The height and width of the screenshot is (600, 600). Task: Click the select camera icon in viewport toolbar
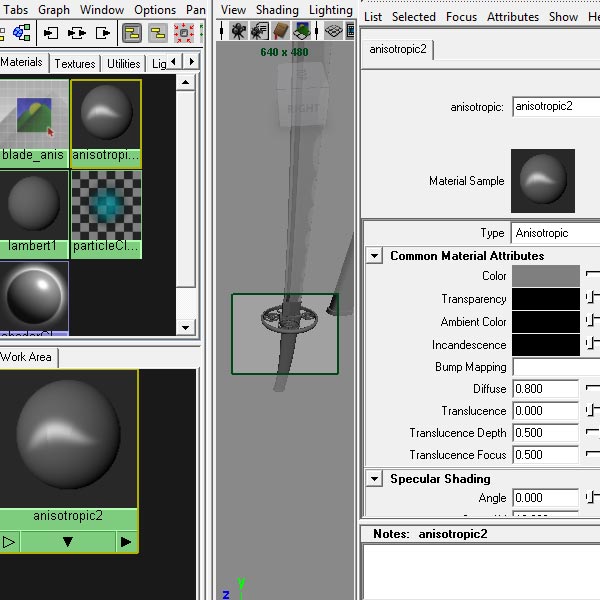(x=238, y=31)
